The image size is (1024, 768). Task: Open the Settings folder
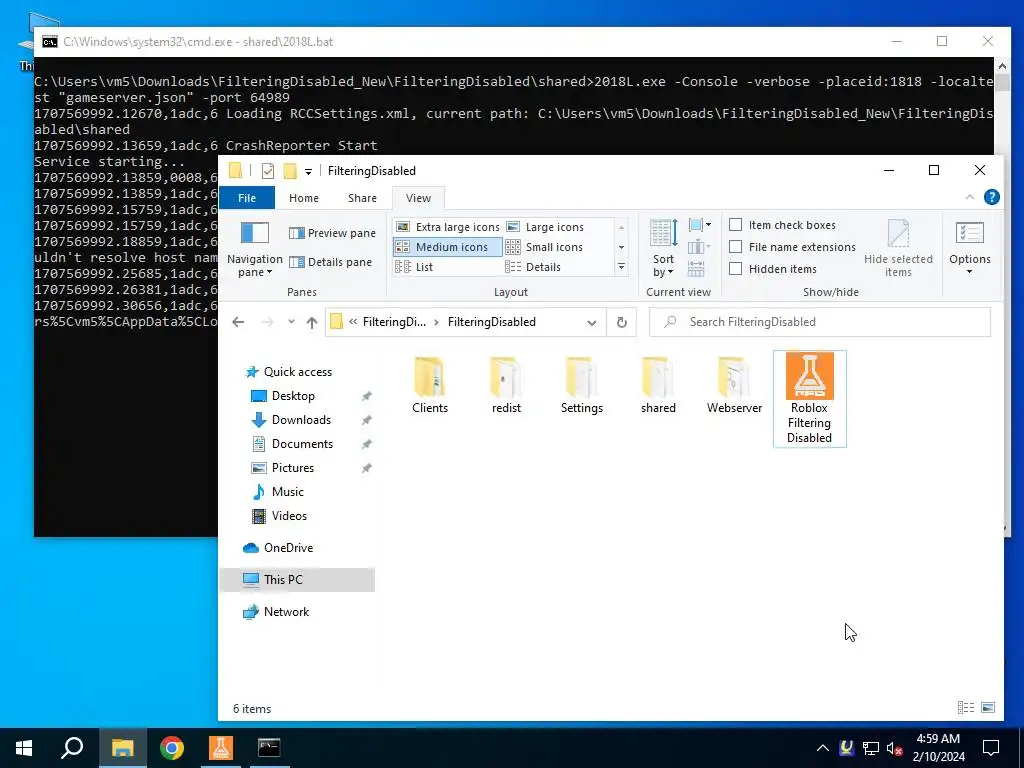pyautogui.click(x=581, y=385)
